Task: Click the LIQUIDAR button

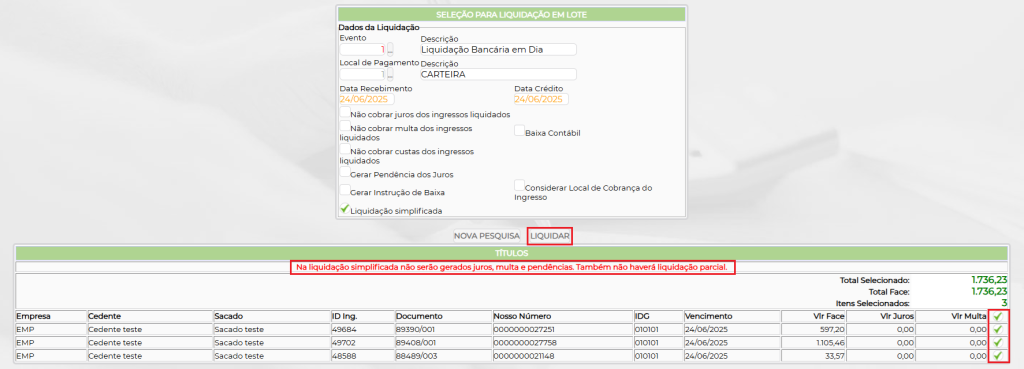Action: pyautogui.click(x=551, y=236)
